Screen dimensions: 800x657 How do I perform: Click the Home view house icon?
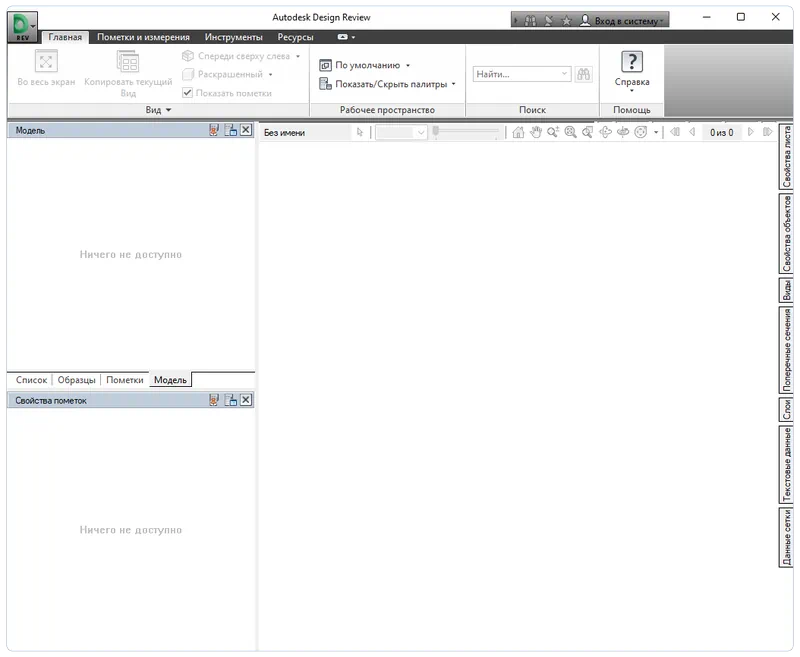tap(518, 133)
